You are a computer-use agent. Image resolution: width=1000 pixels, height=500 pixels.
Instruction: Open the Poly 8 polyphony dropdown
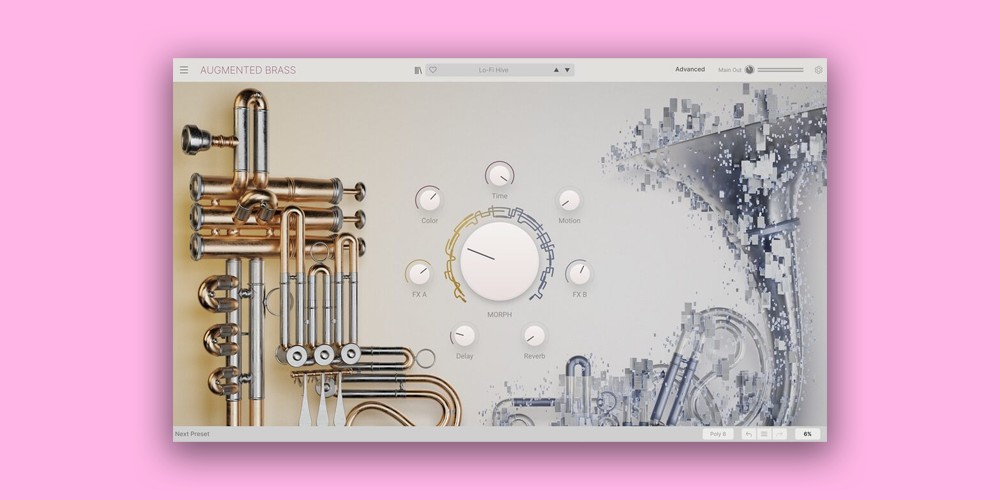[717, 434]
